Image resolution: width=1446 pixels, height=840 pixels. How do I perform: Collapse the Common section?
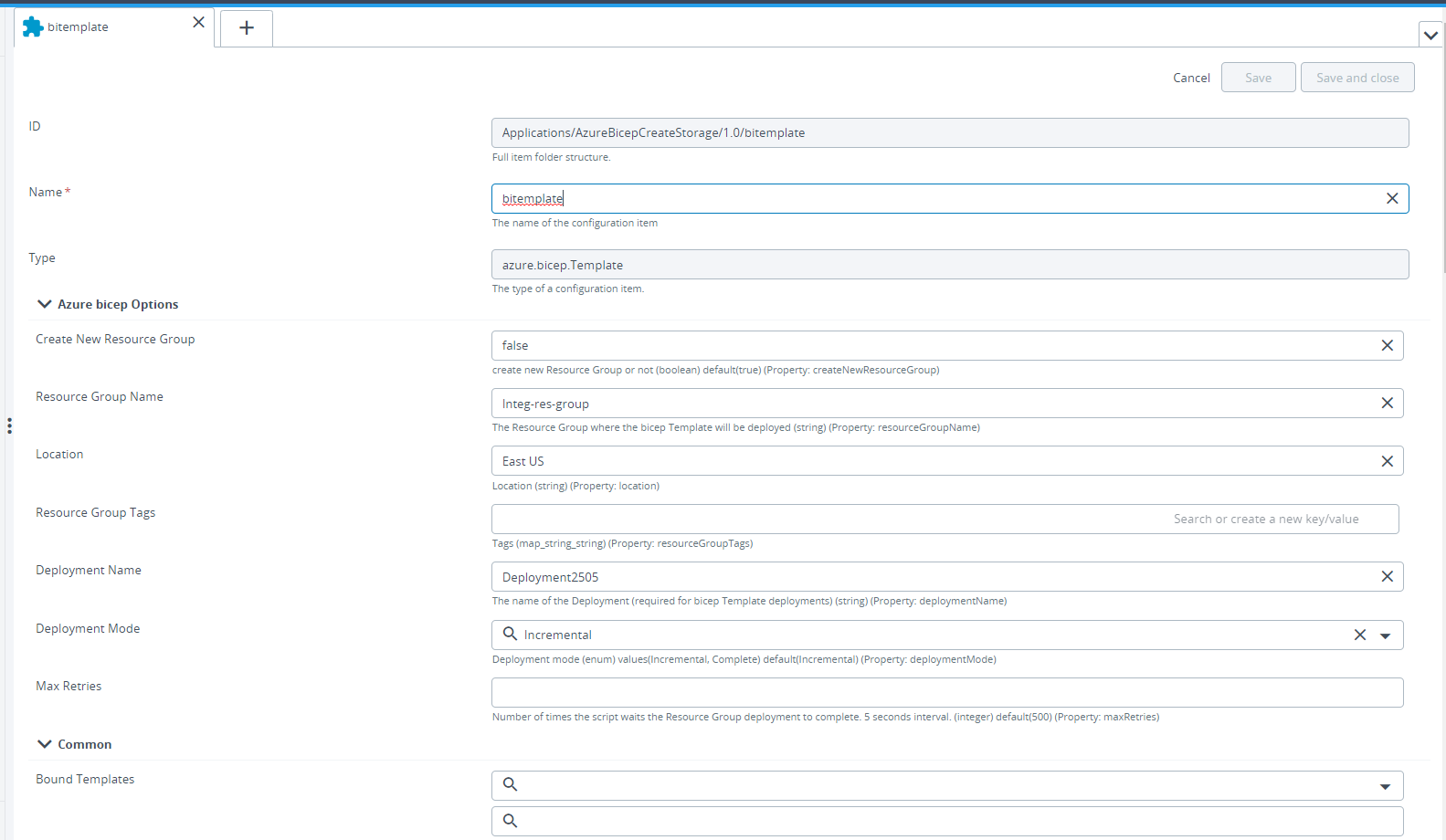pyautogui.click(x=44, y=744)
